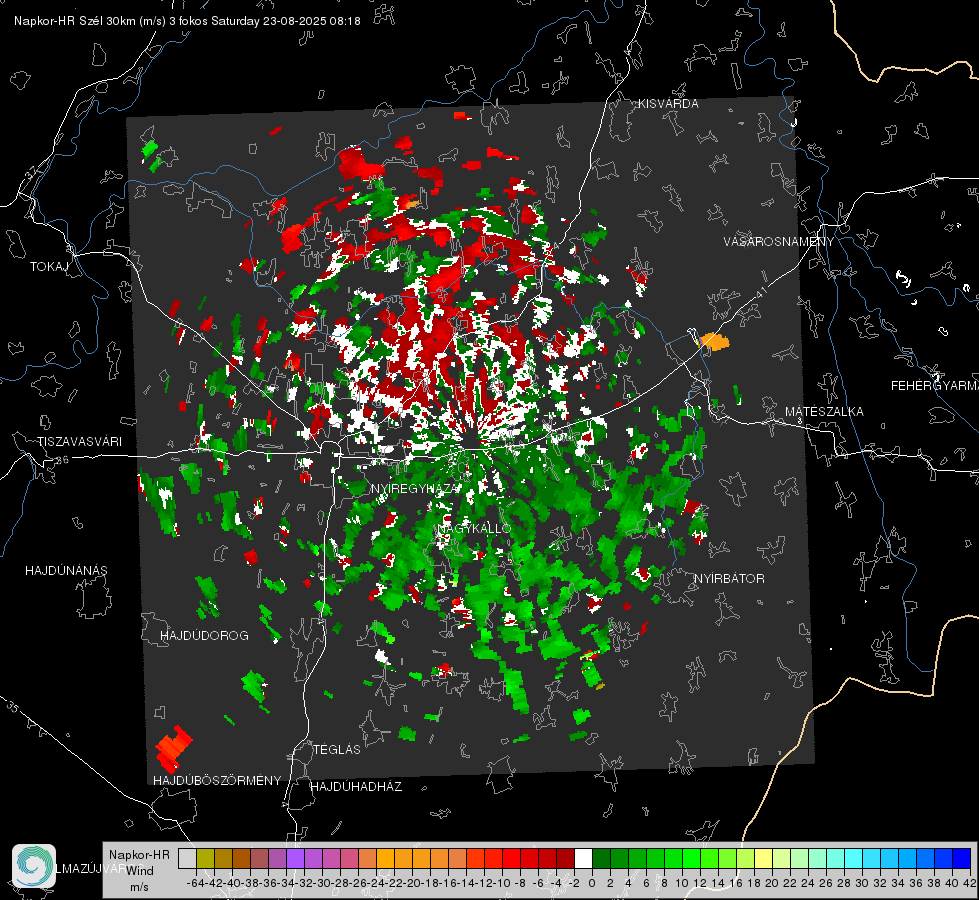The width and height of the screenshot is (979, 900).
Task: Click the road number 41 marker
Action: [760, 293]
